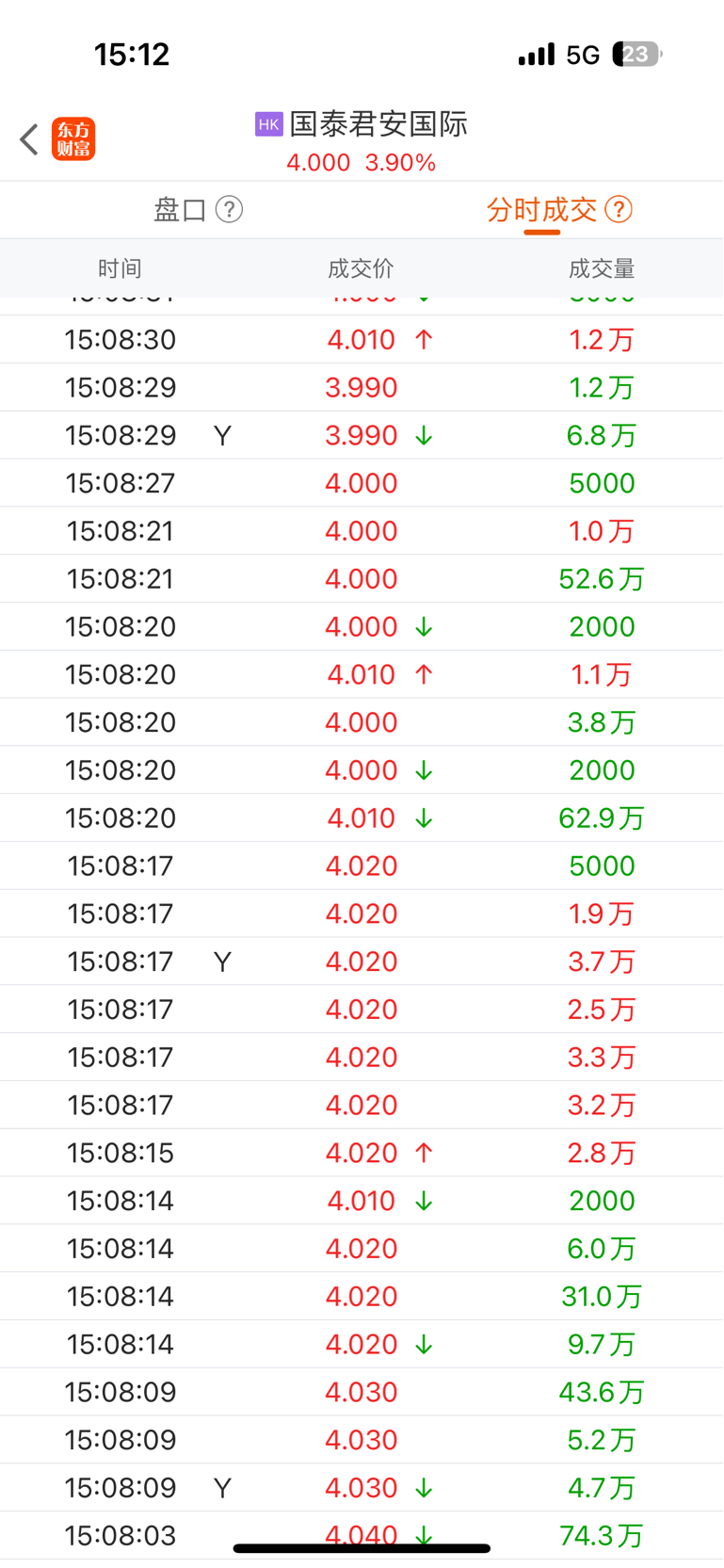The height and width of the screenshot is (1568, 724).
Task: Tap the 成交量 column header
Action: coord(602,268)
